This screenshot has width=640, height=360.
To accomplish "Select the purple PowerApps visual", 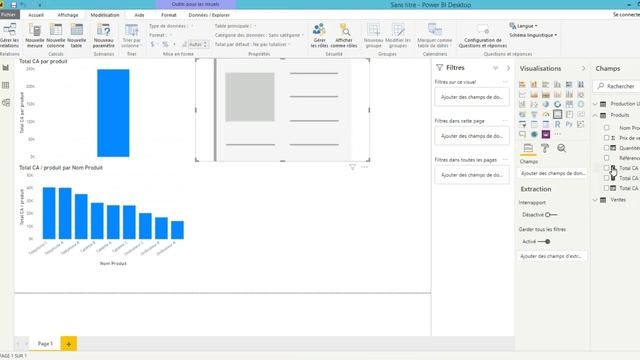I will tap(546, 134).
